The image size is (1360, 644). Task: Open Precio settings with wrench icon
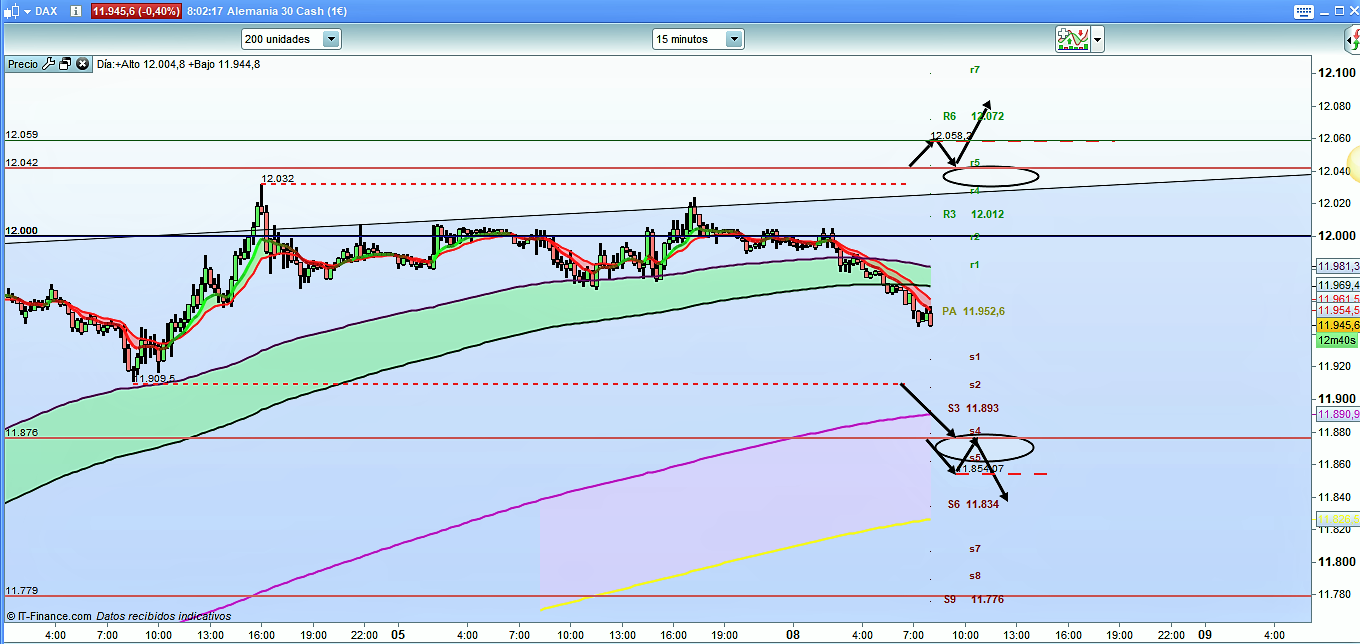[x=48, y=64]
